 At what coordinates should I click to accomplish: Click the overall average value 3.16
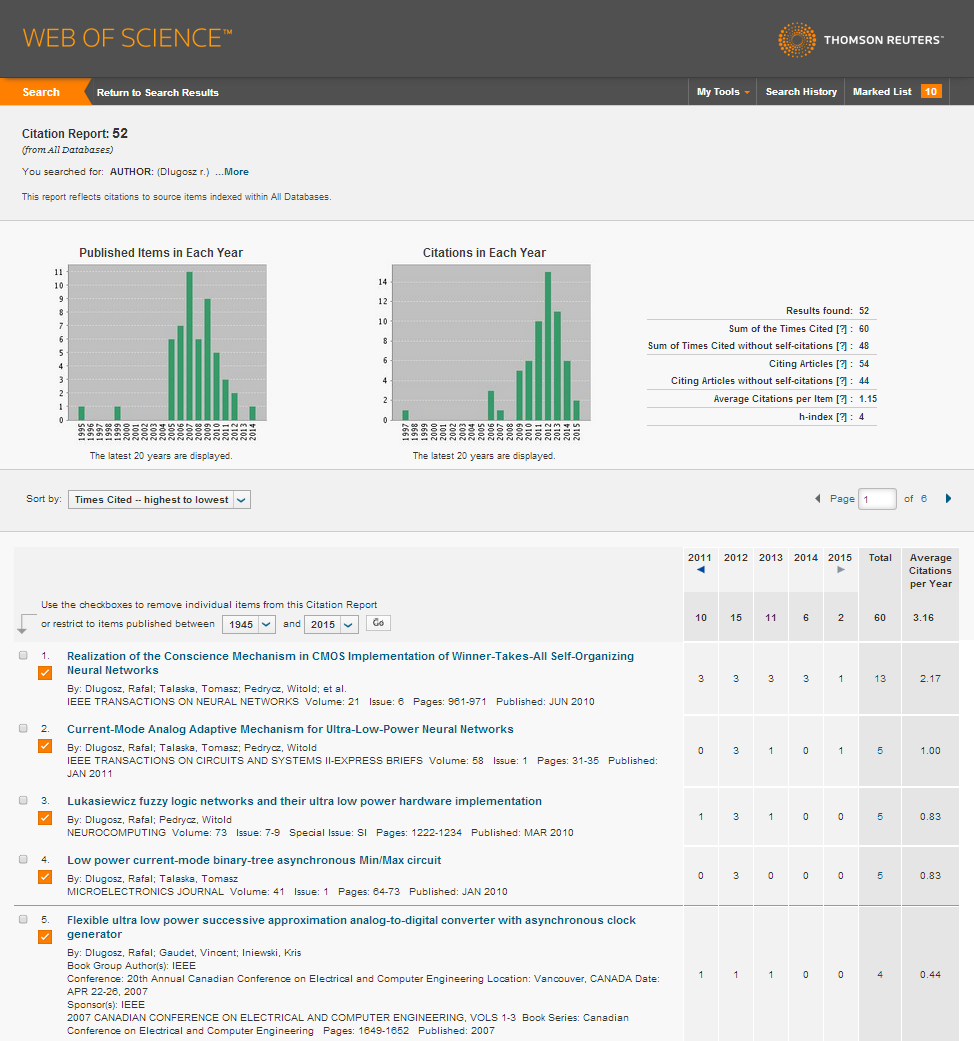pyautogui.click(x=923, y=617)
